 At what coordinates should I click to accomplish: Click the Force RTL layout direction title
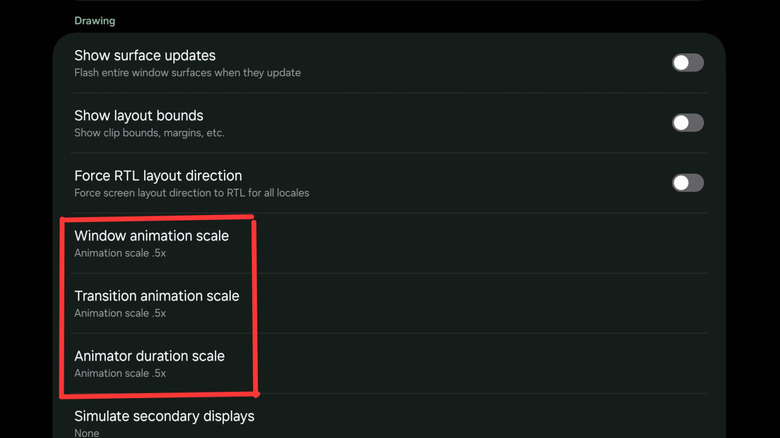pos(158,176)
